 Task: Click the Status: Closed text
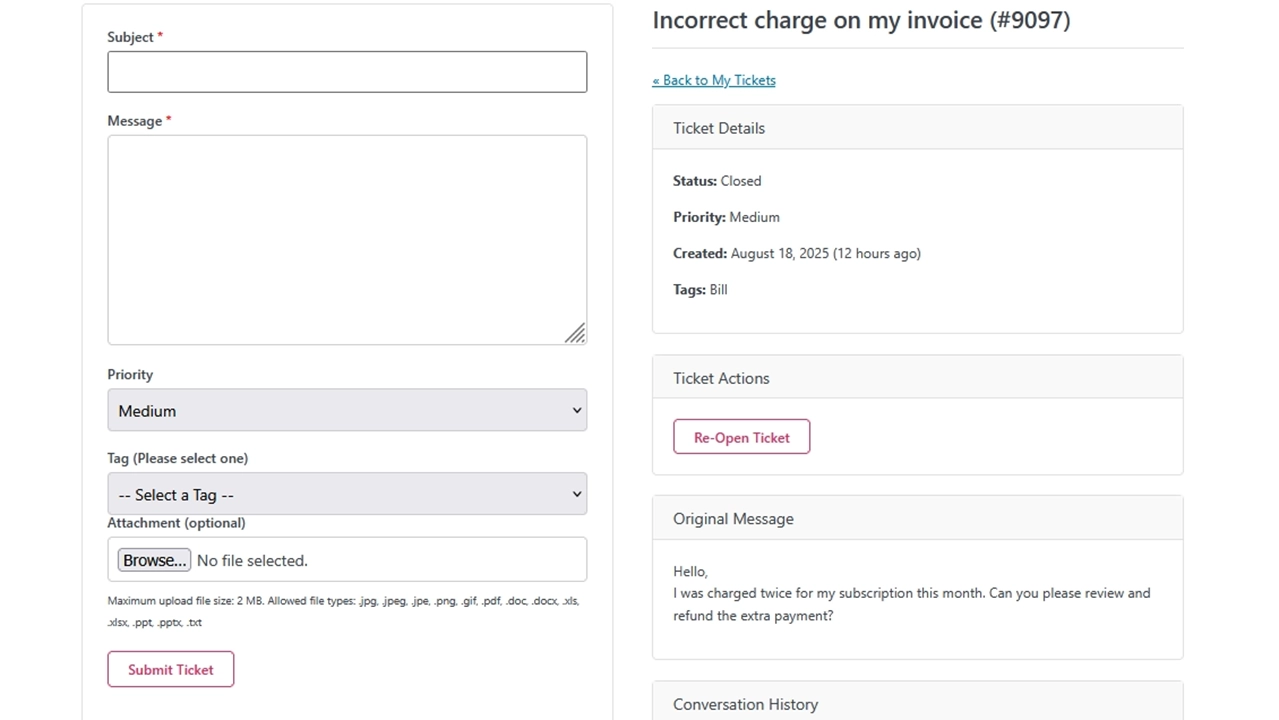717,181
